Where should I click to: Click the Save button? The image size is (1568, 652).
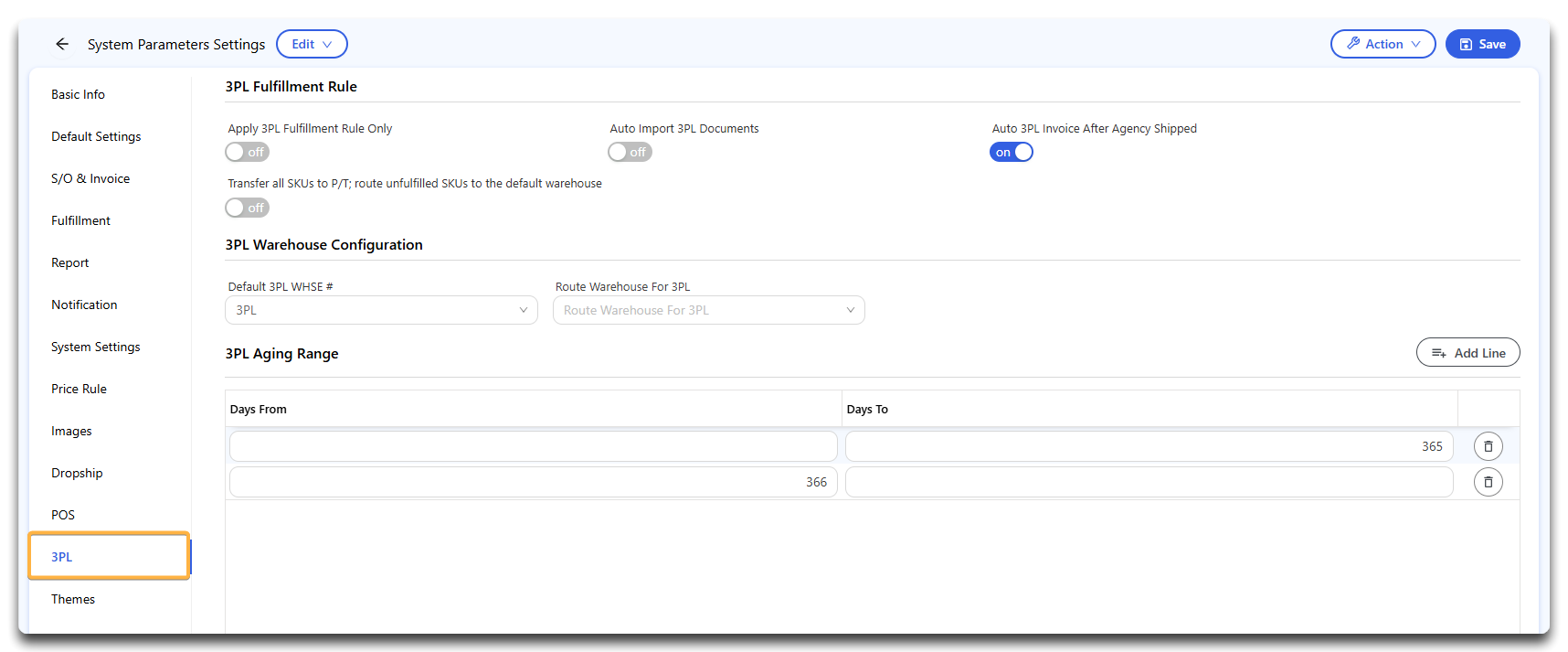[1482, 44]
